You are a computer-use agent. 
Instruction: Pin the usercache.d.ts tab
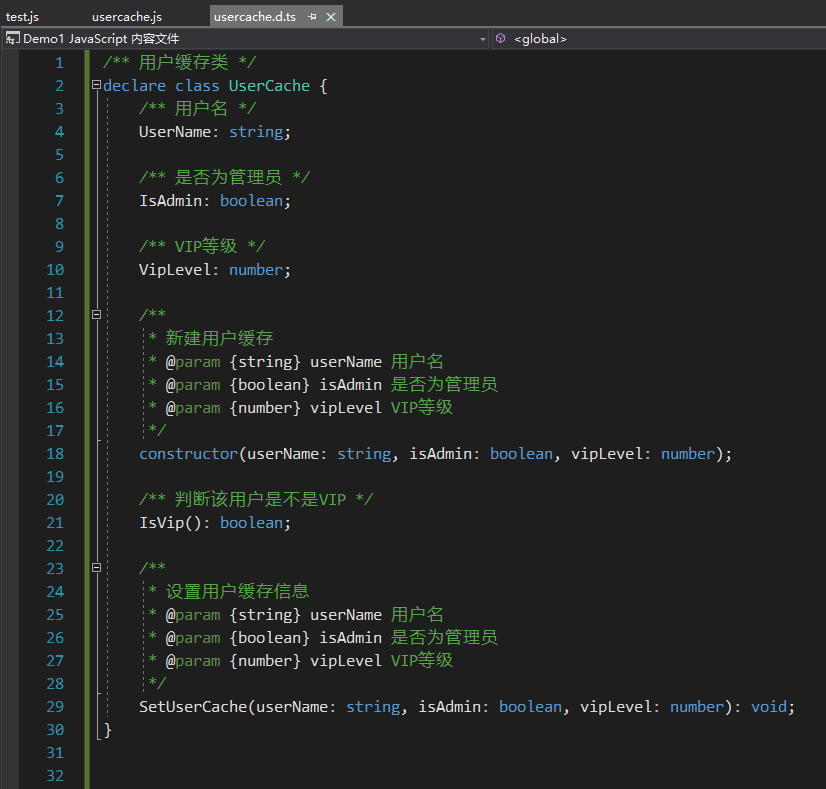pos(313,17)
